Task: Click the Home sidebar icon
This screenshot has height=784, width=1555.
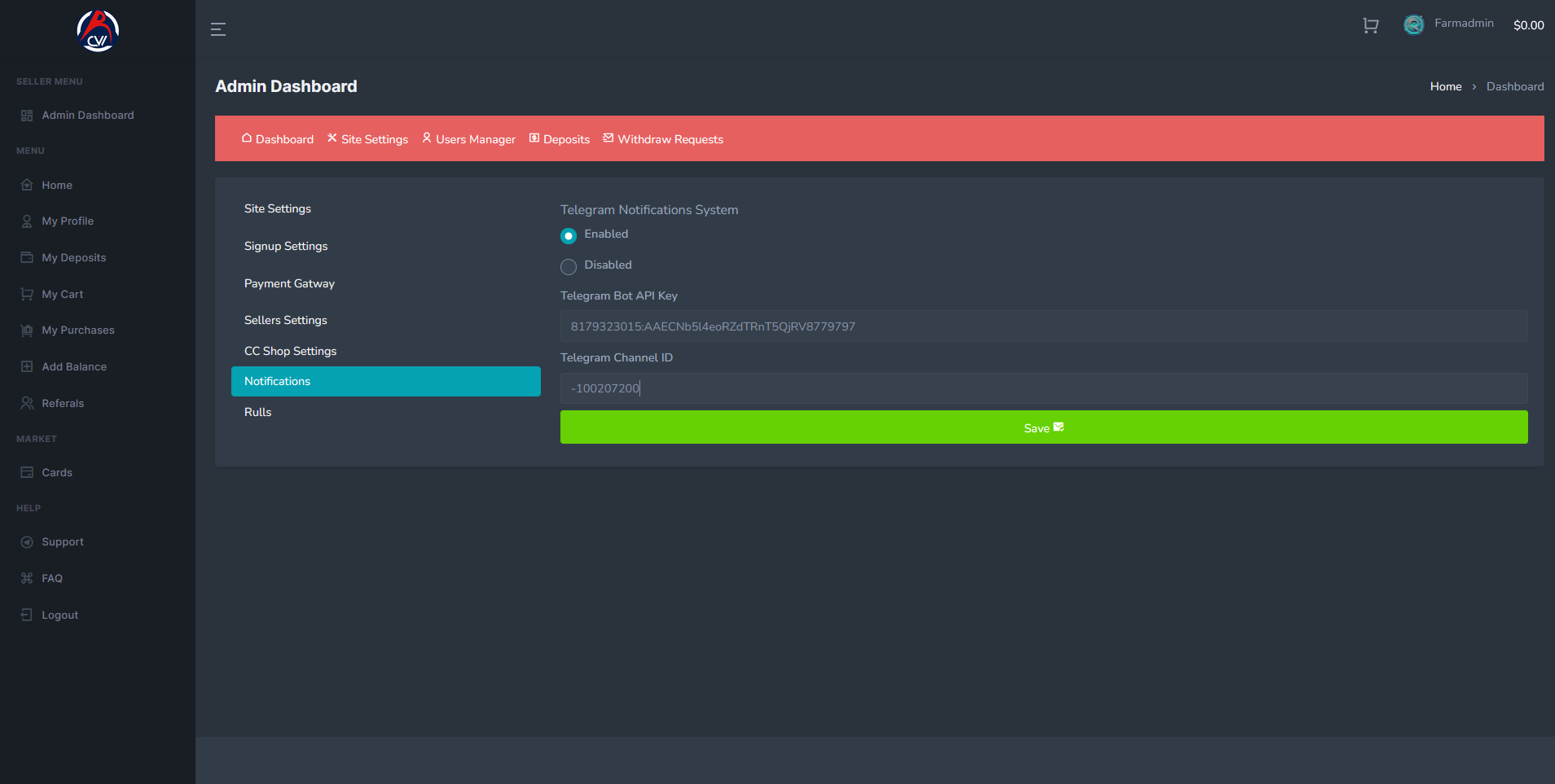Action: [x=27, y=186]
